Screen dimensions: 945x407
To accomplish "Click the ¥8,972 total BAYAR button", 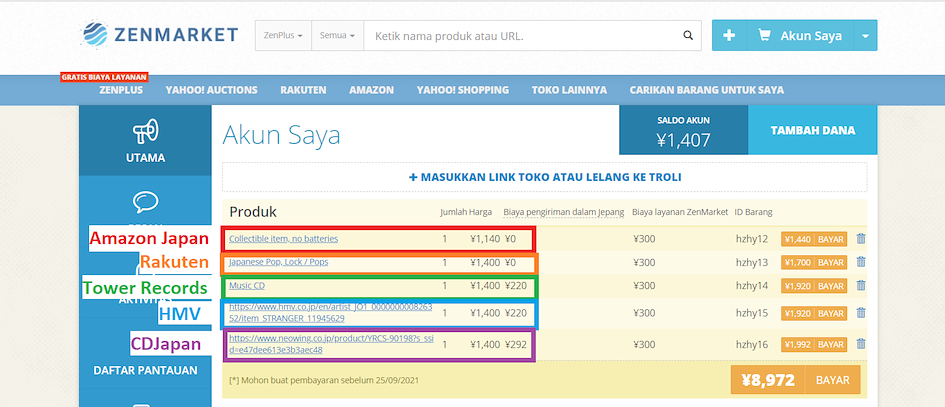I will point(796,380).
